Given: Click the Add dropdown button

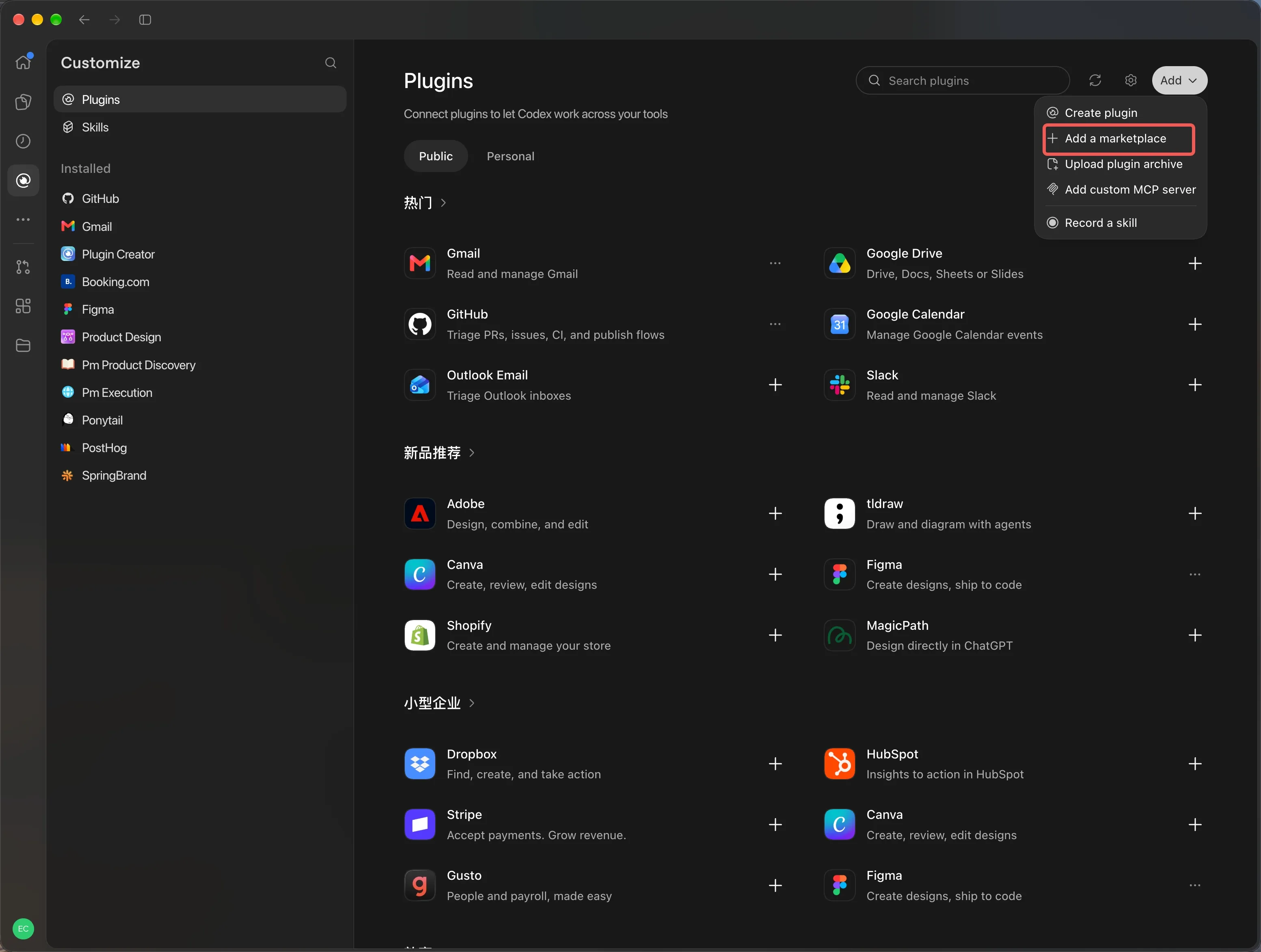Looking at the screenshot, I should [1179, 80].
